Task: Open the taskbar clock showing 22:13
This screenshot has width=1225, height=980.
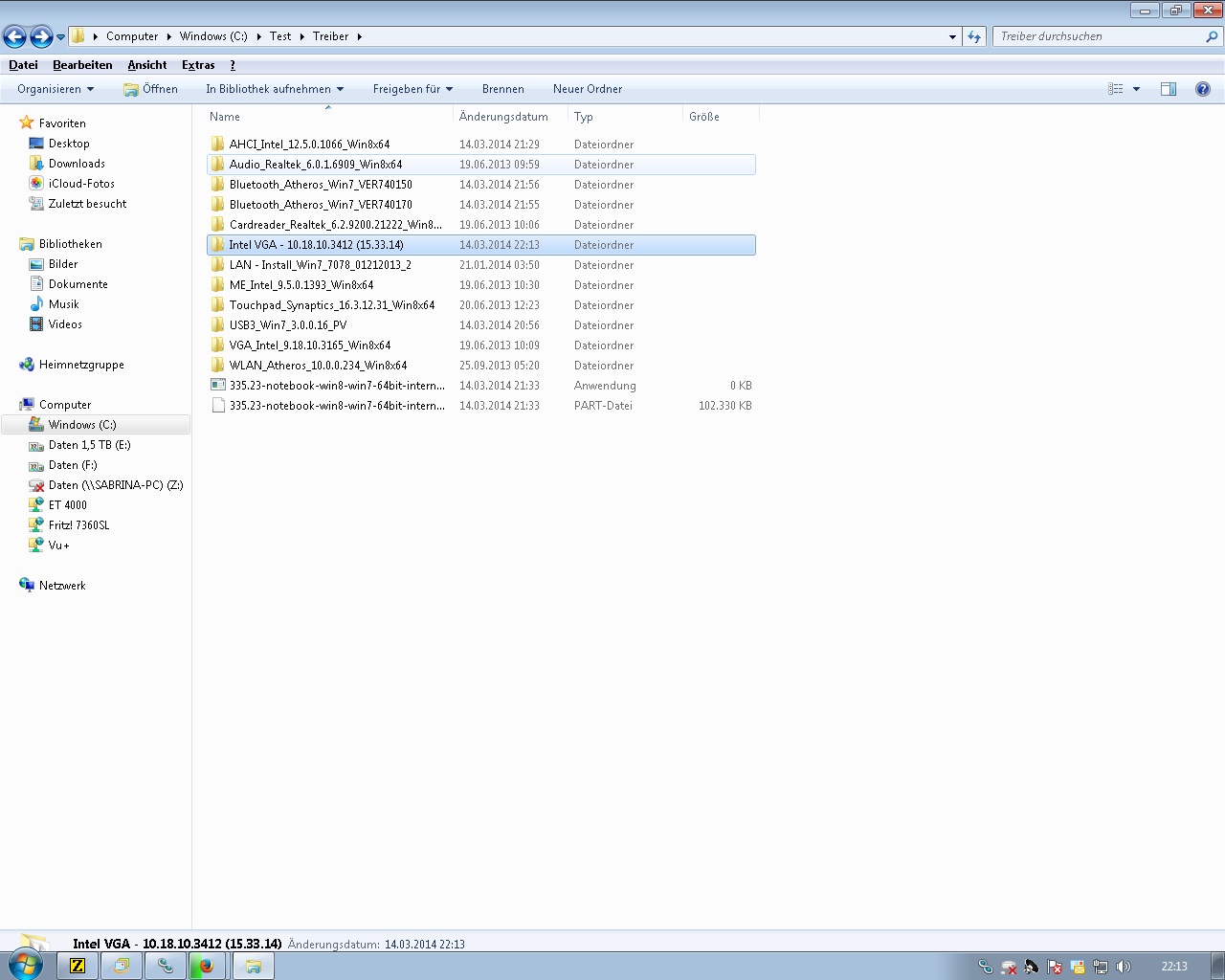Action: coord(1174,967)
